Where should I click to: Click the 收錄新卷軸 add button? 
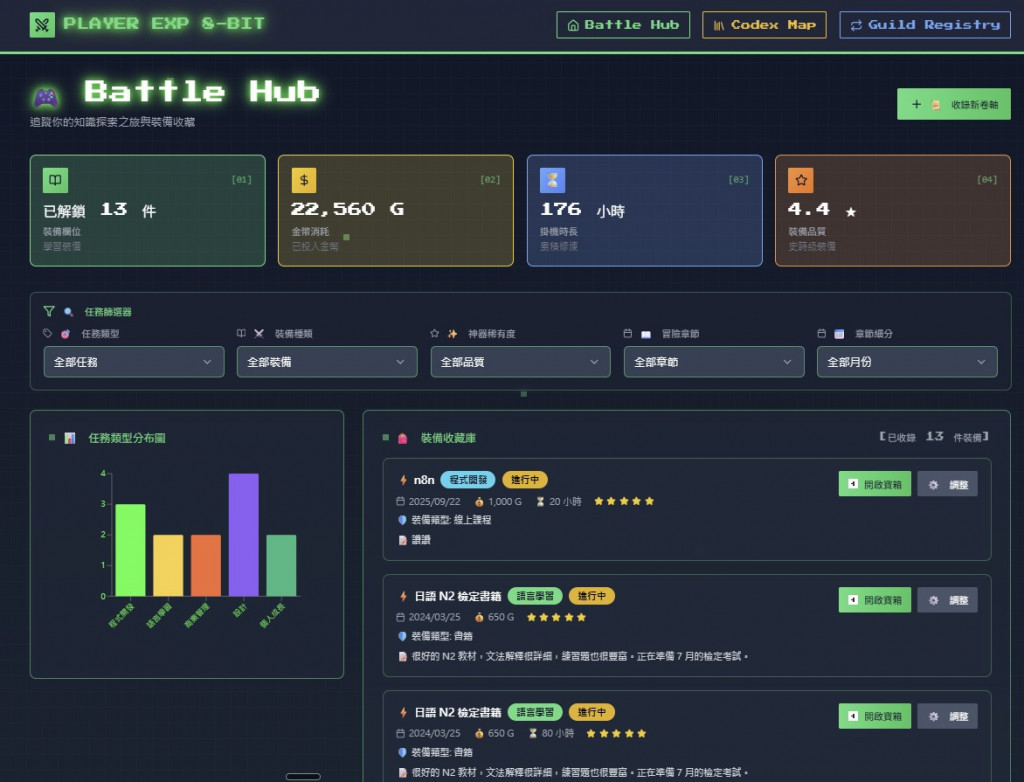953,104
